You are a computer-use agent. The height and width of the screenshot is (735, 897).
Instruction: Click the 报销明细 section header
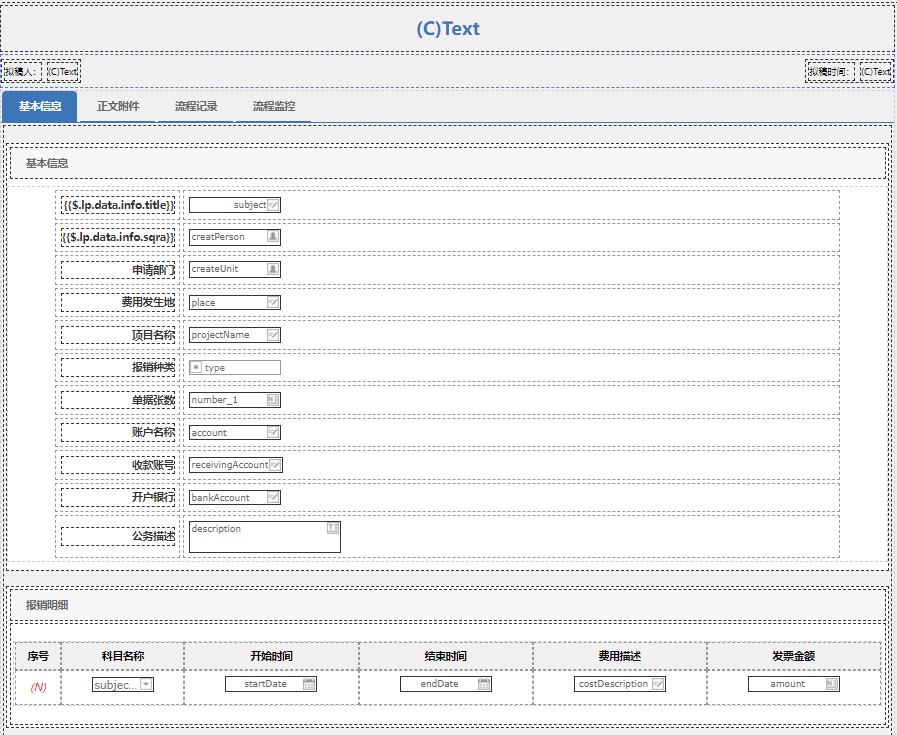(47, 605)
